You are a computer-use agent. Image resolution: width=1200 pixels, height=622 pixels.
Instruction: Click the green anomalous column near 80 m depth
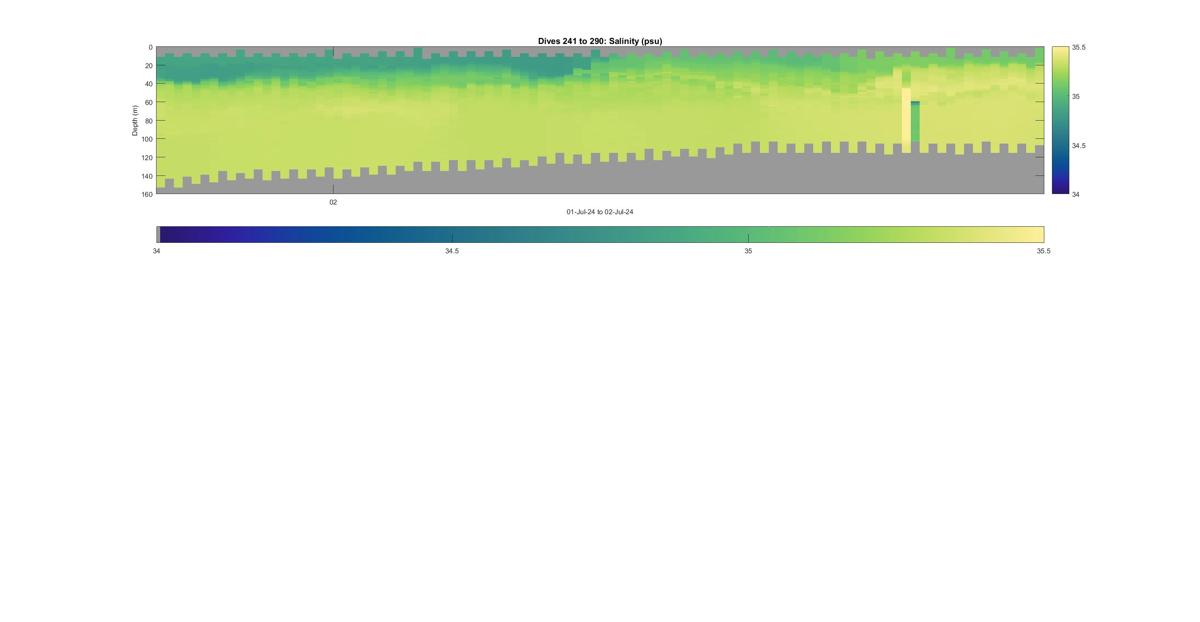(915, 122)
